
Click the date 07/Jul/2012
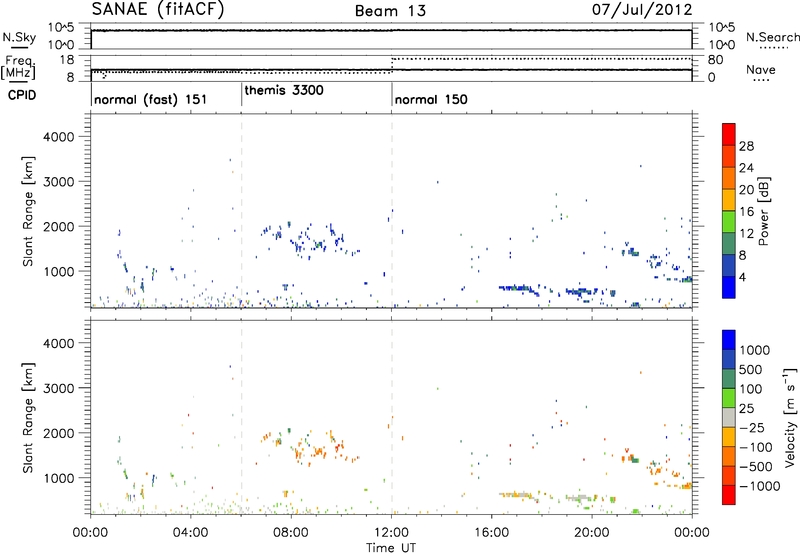click(642, 10)
